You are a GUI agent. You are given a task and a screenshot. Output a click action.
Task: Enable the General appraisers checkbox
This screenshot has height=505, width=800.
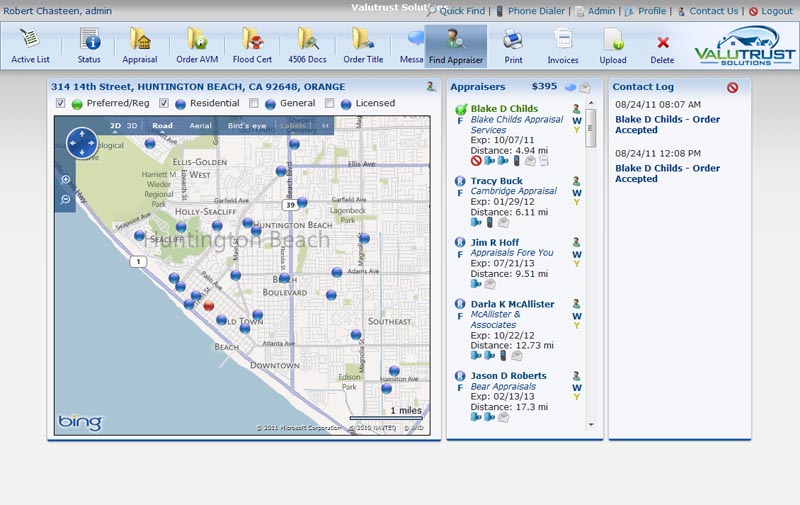point(254,104)
